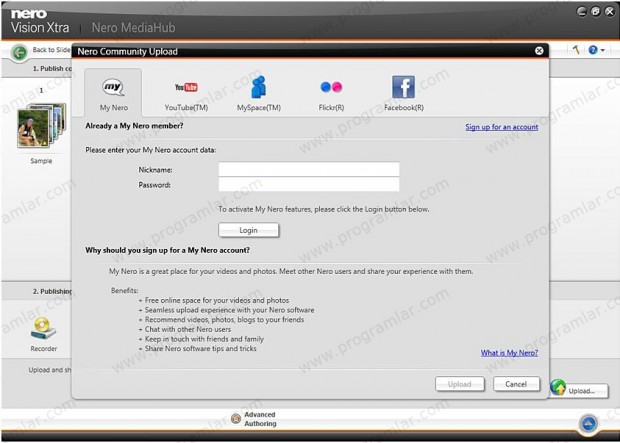The image size is (620, 443).
Task: Expand the help dropdown arrow
Action: tap(603, 50)
